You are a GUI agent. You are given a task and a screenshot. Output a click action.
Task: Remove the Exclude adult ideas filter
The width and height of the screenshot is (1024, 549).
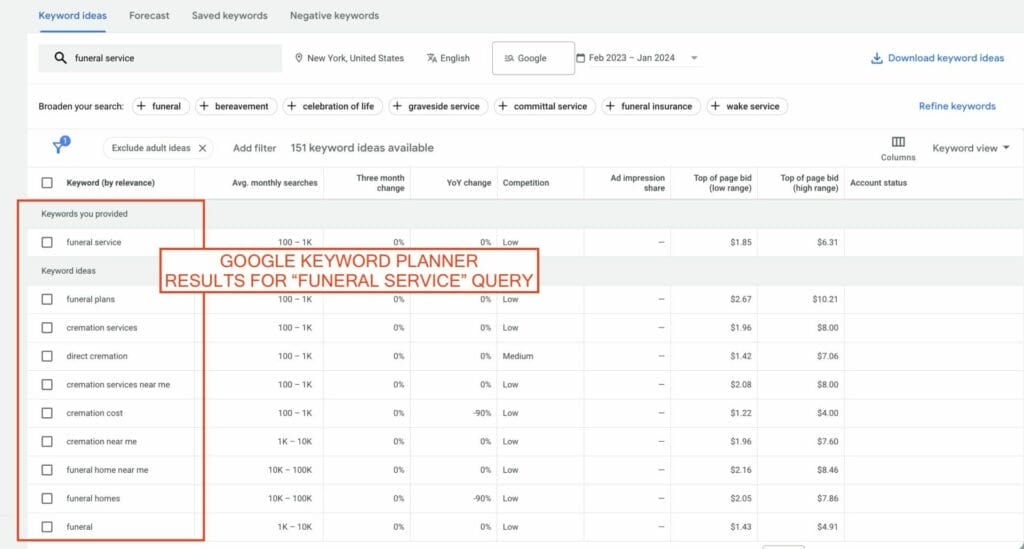202,148
